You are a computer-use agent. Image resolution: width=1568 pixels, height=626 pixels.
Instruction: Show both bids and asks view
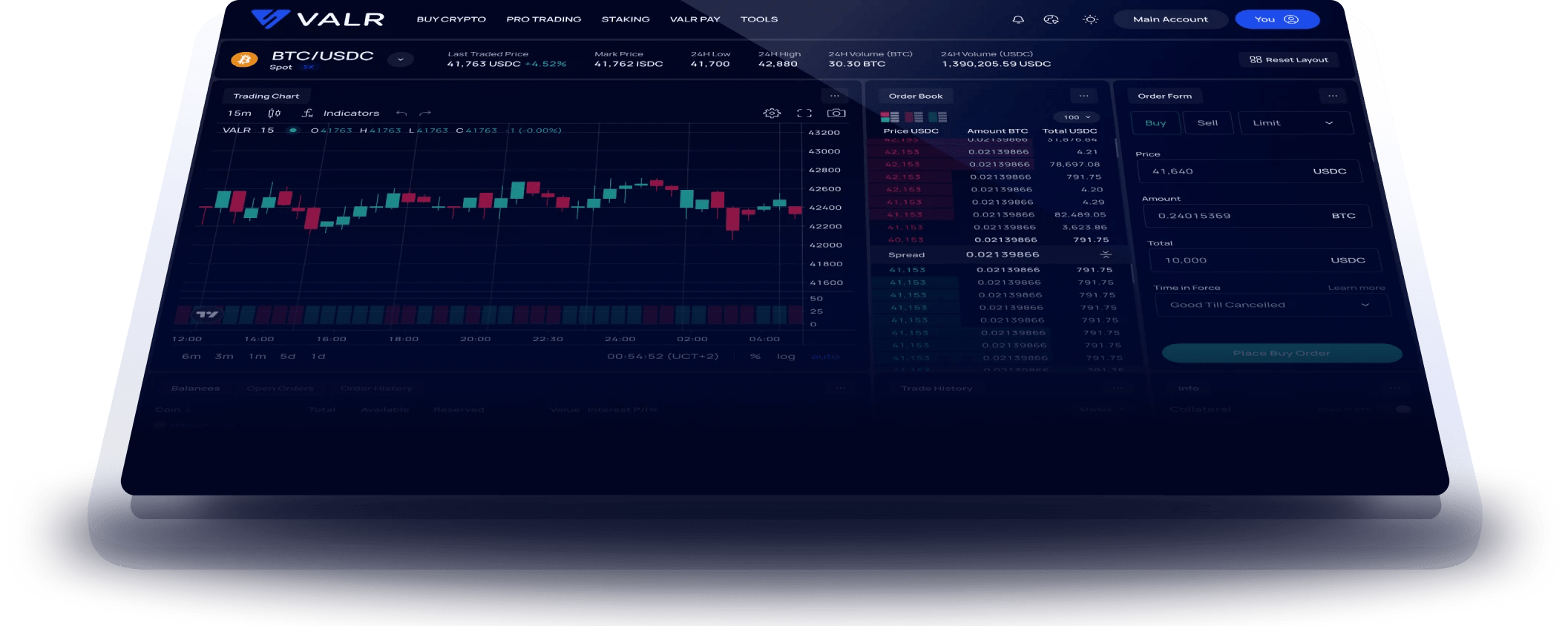click(x=890, y=117)
